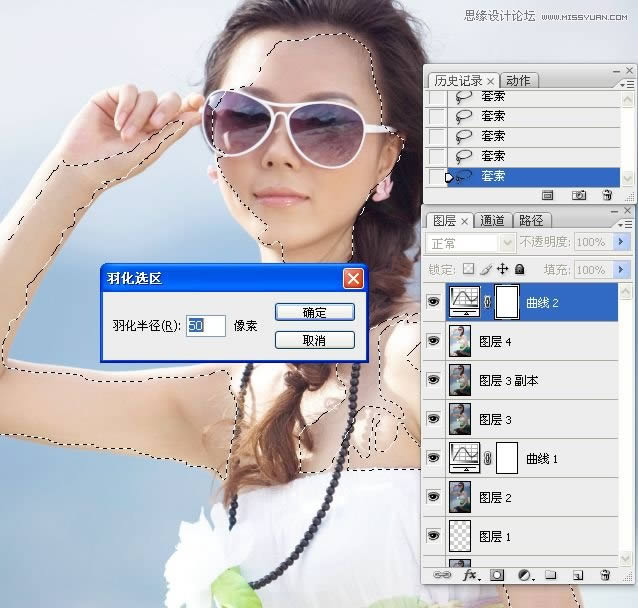Viewport: 638px width, 608px height.
Task: Open the opacity (不透明度) slider arrow
Action: 622,243
